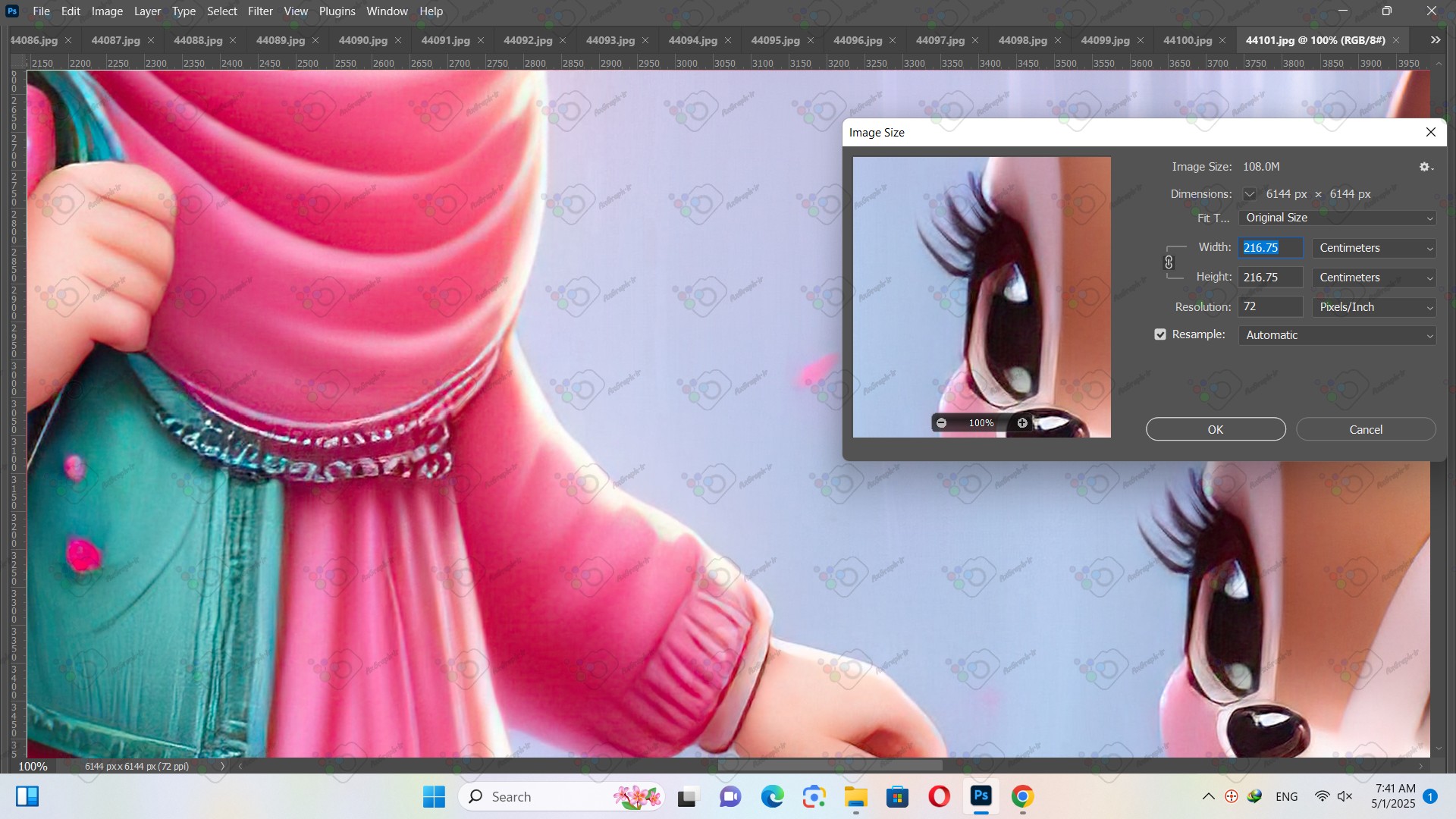Open the clock and date flyout
Viewport: 1456px width, 819px height.
pyautogui.click(x=1394, y=796)
